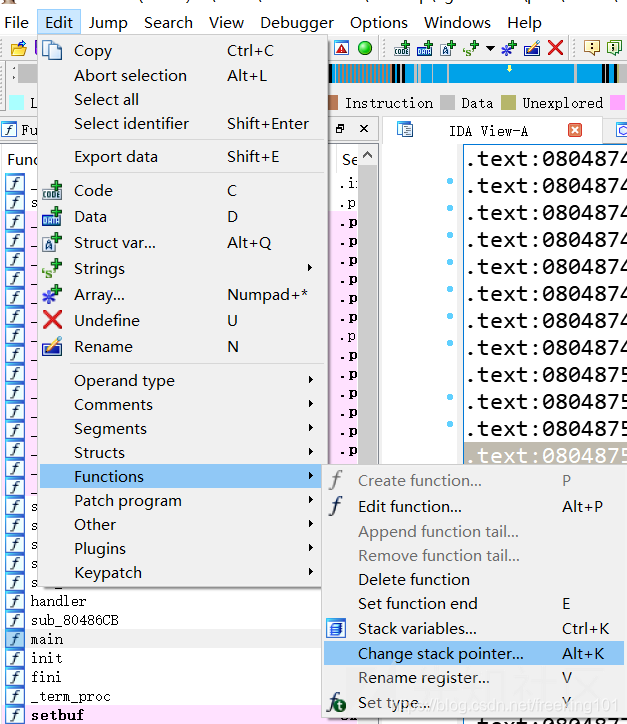This screenshot has height=724, width=627.
Task: Click the green circle run icon
Action: [x=365, y=48]
